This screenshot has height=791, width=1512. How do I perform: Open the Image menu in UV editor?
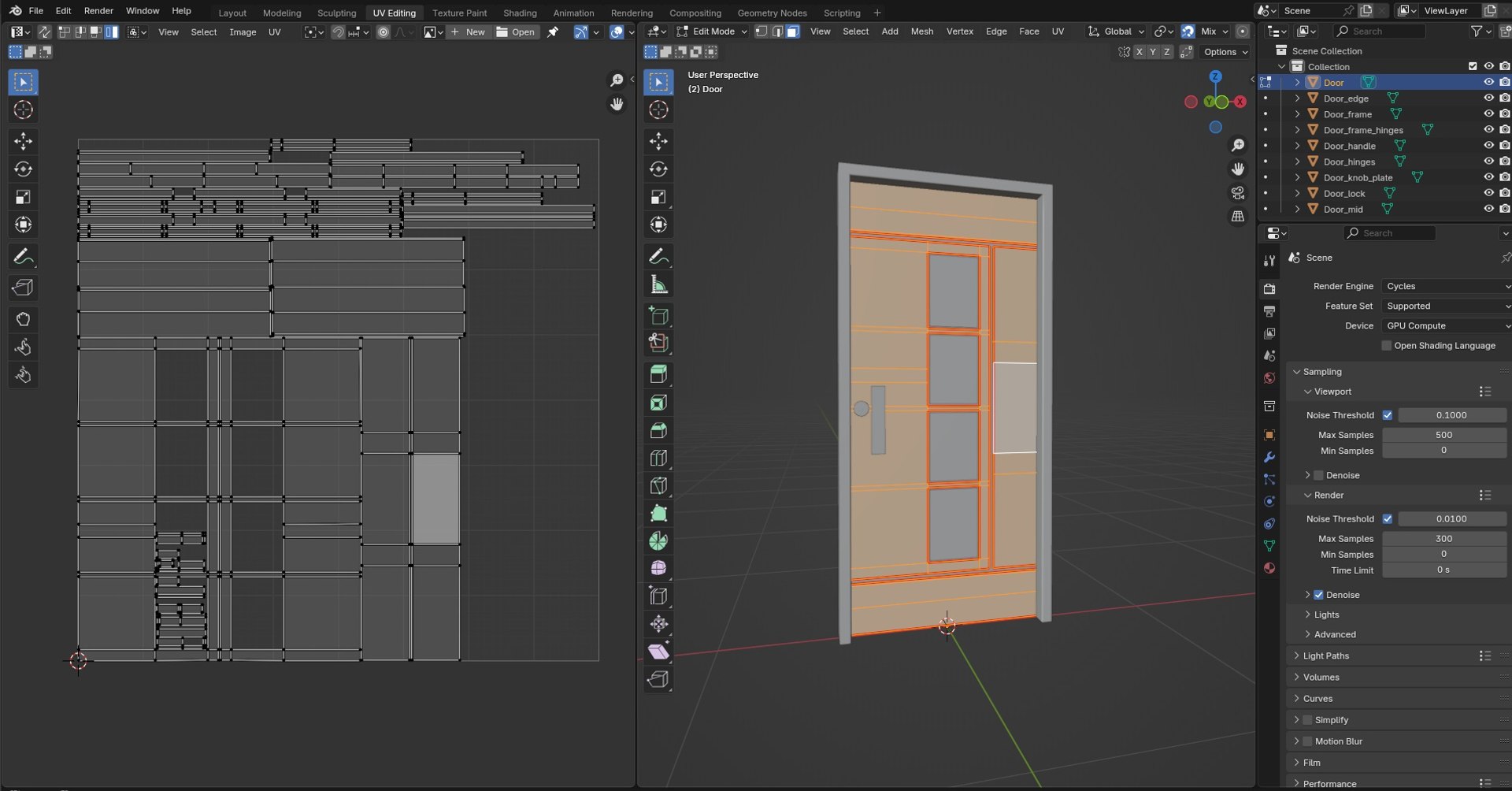(x=243, y=32)
